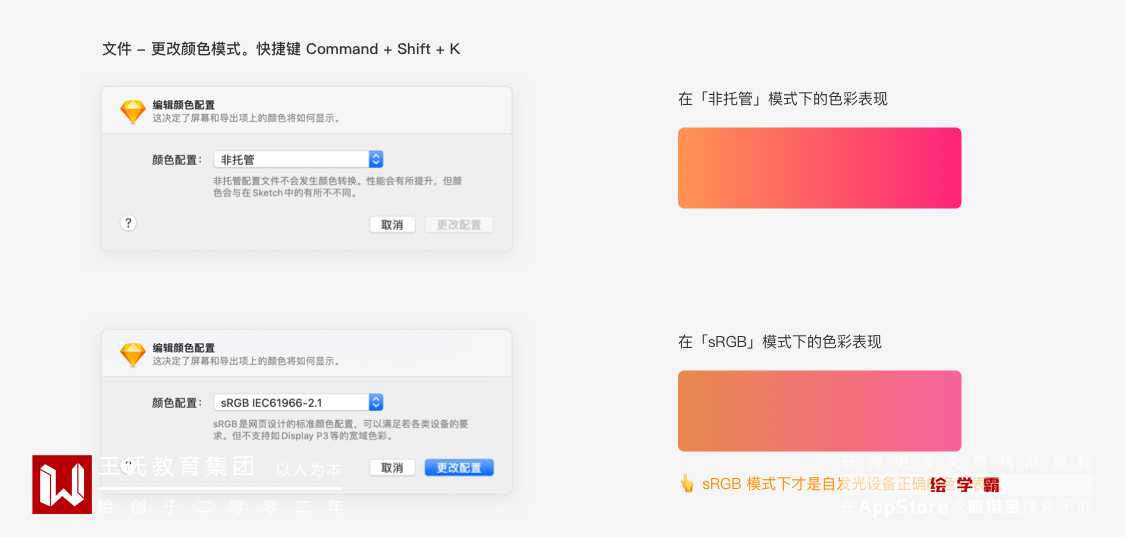1125x537 pixels.
Task: Click the red 绘学霸 text
Action: point(964,486)
